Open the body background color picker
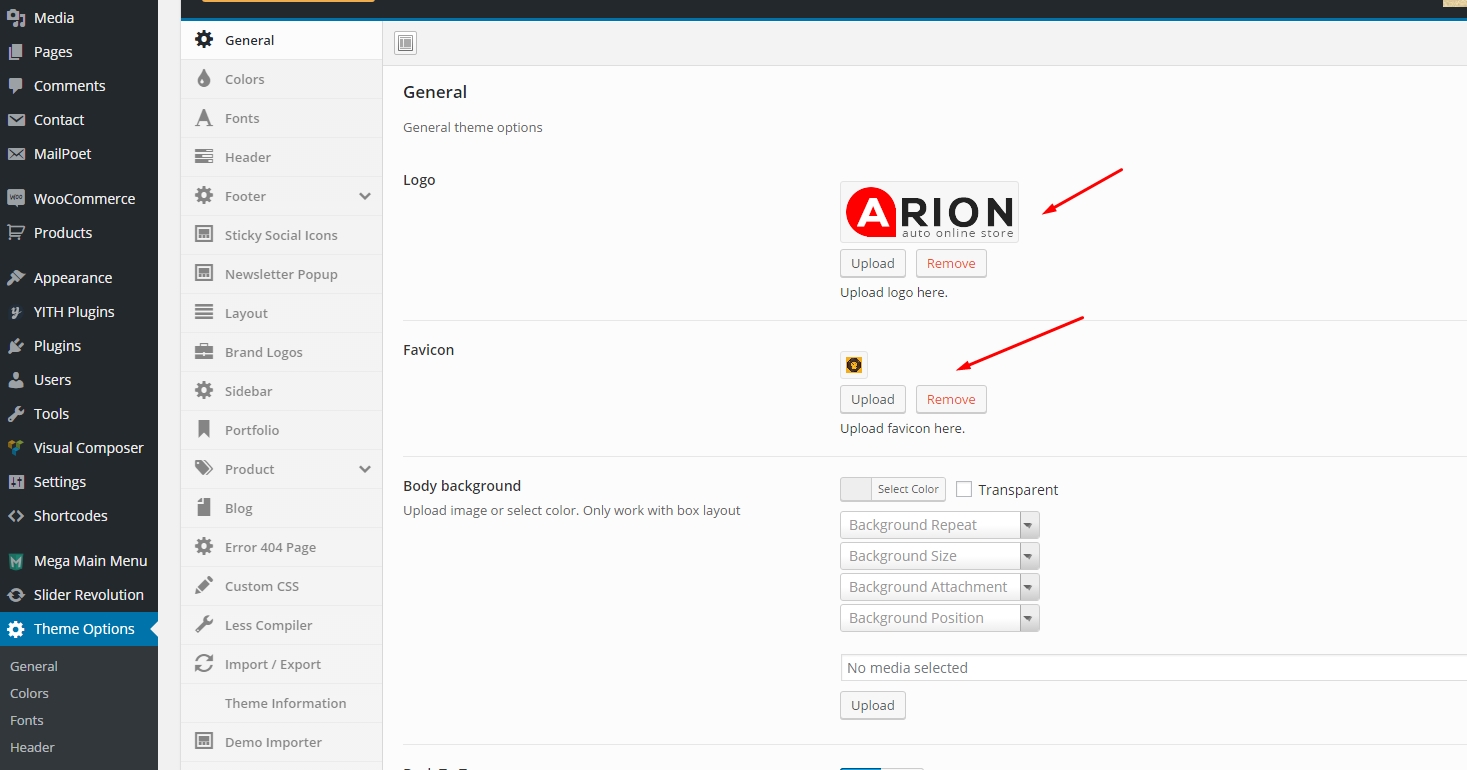Image resolution: width=1467 pixels, height=770 pixels. [892, 489]
